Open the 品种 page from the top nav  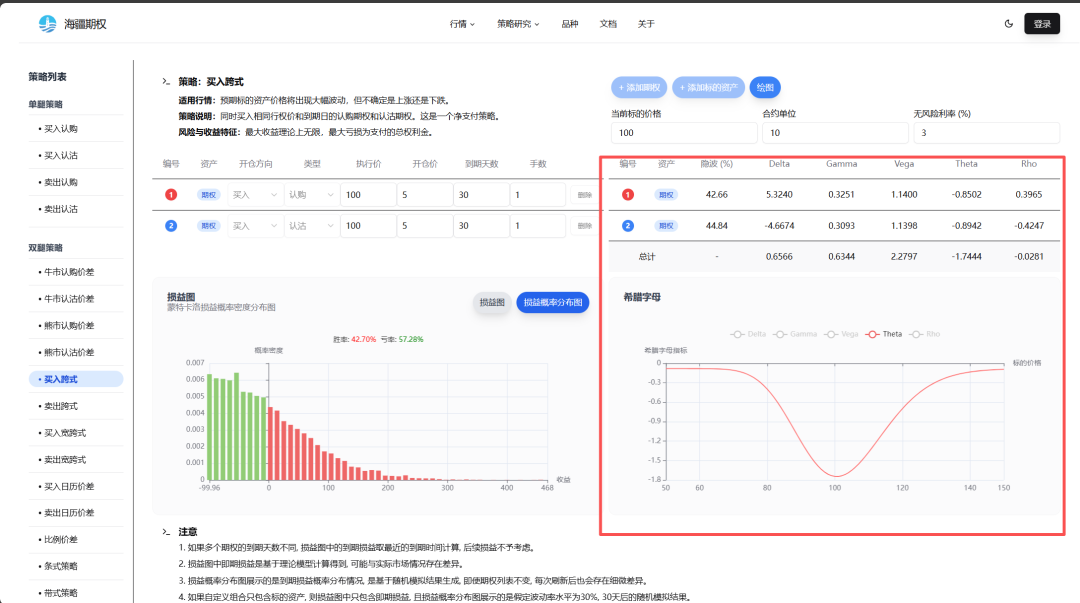(569, 24)
